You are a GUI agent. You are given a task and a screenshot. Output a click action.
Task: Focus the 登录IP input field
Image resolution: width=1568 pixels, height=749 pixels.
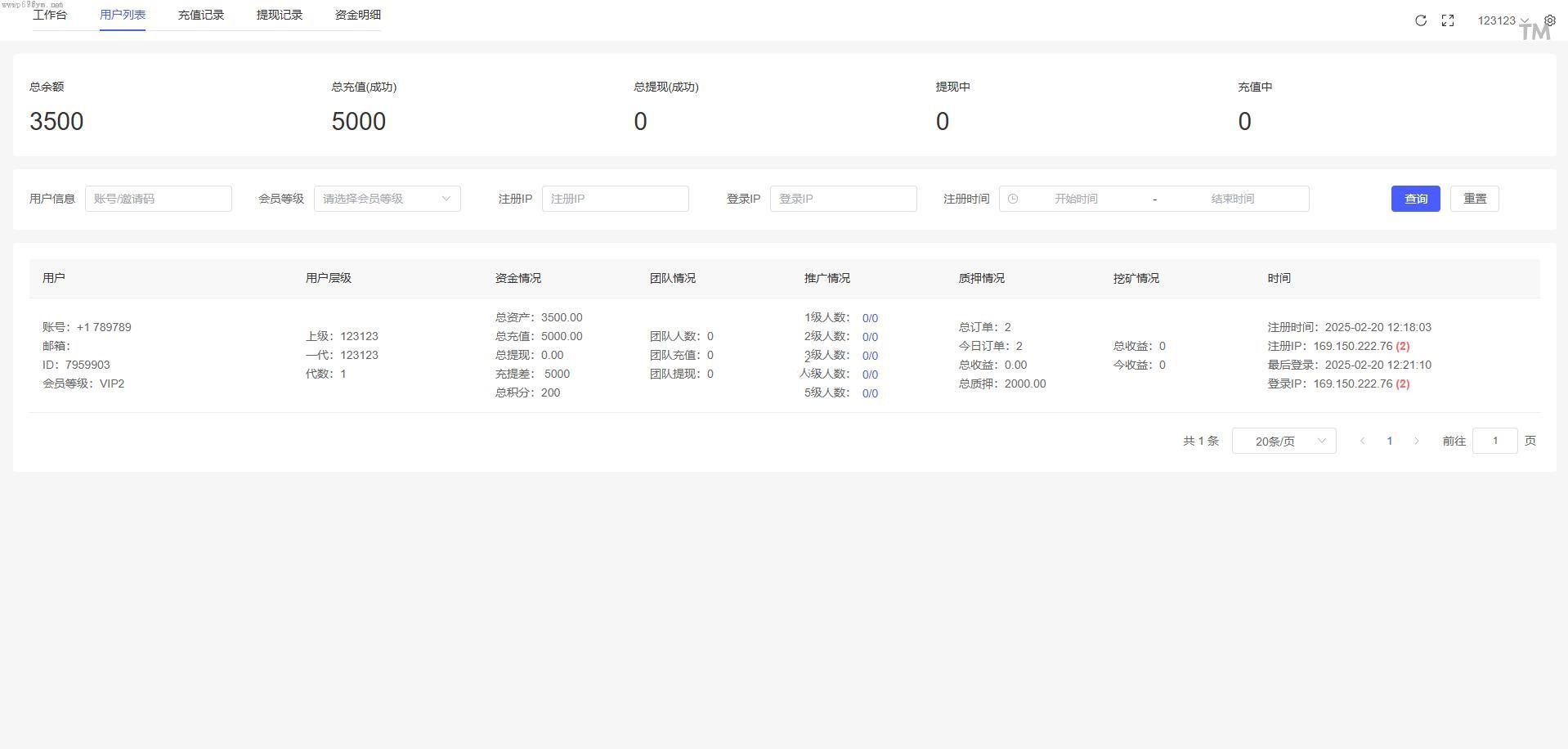coord(843,199)
